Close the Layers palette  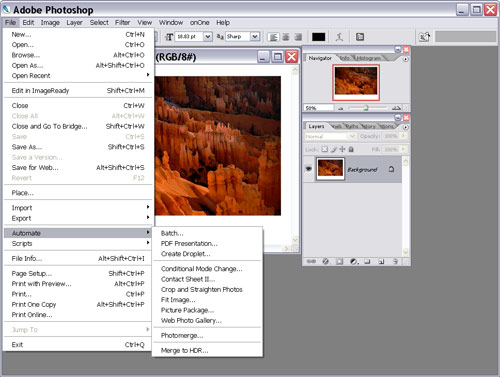(x=406, y=118)
